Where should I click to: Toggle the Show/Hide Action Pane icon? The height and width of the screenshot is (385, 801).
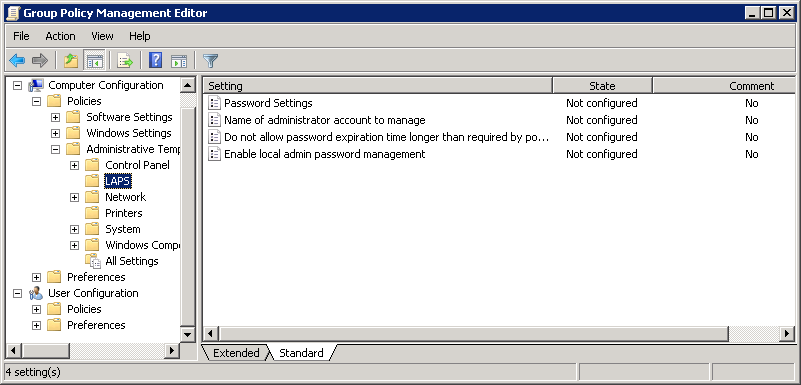(x=179, y=61)
